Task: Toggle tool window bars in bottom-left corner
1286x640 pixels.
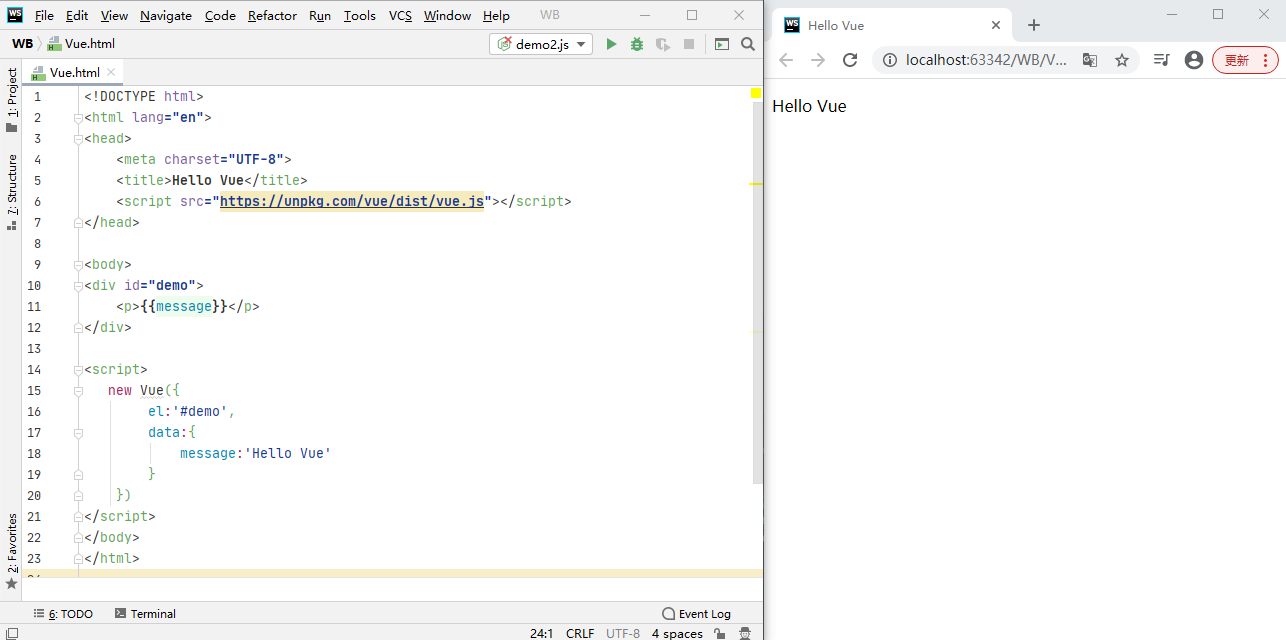Action: pos(12,633)
